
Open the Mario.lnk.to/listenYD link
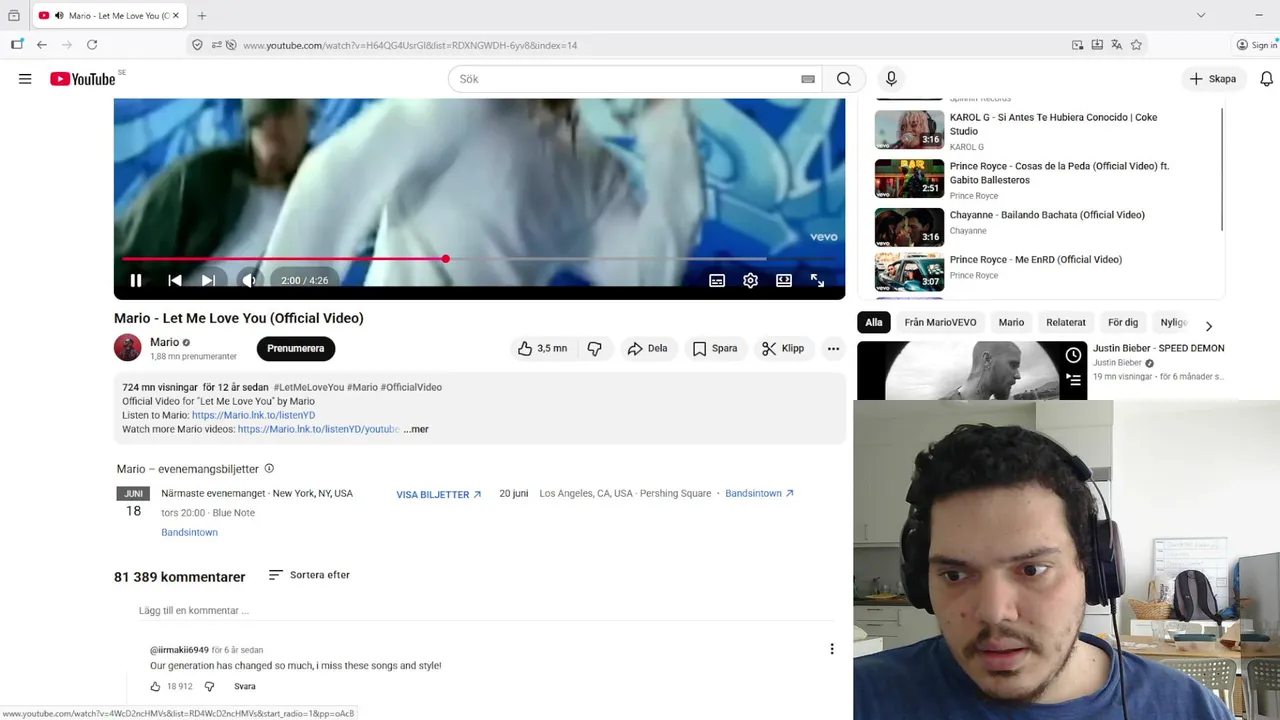253,415
